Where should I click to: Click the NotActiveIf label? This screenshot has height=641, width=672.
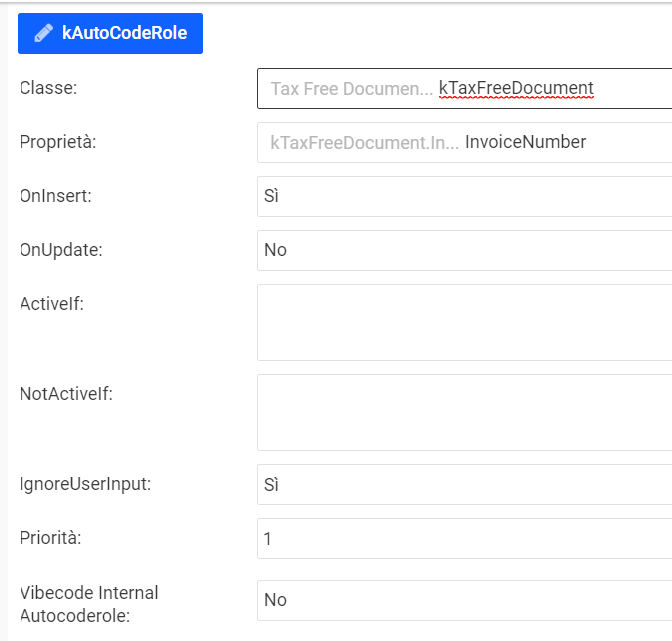pos(66,394)
